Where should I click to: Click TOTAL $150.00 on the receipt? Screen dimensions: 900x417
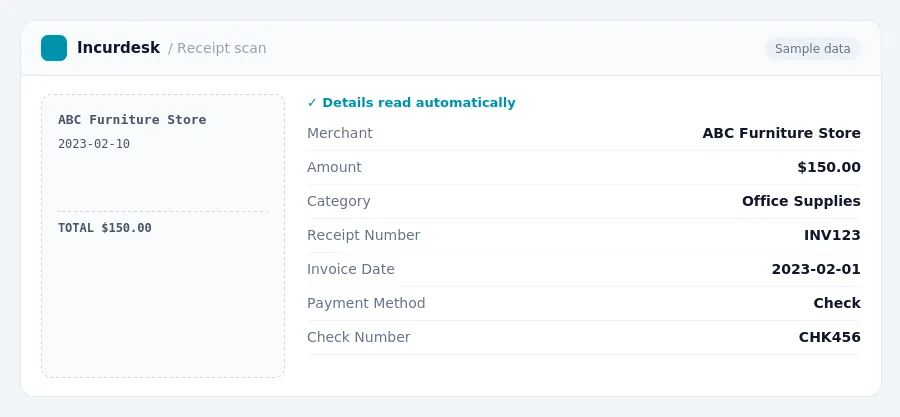point(105,228)
